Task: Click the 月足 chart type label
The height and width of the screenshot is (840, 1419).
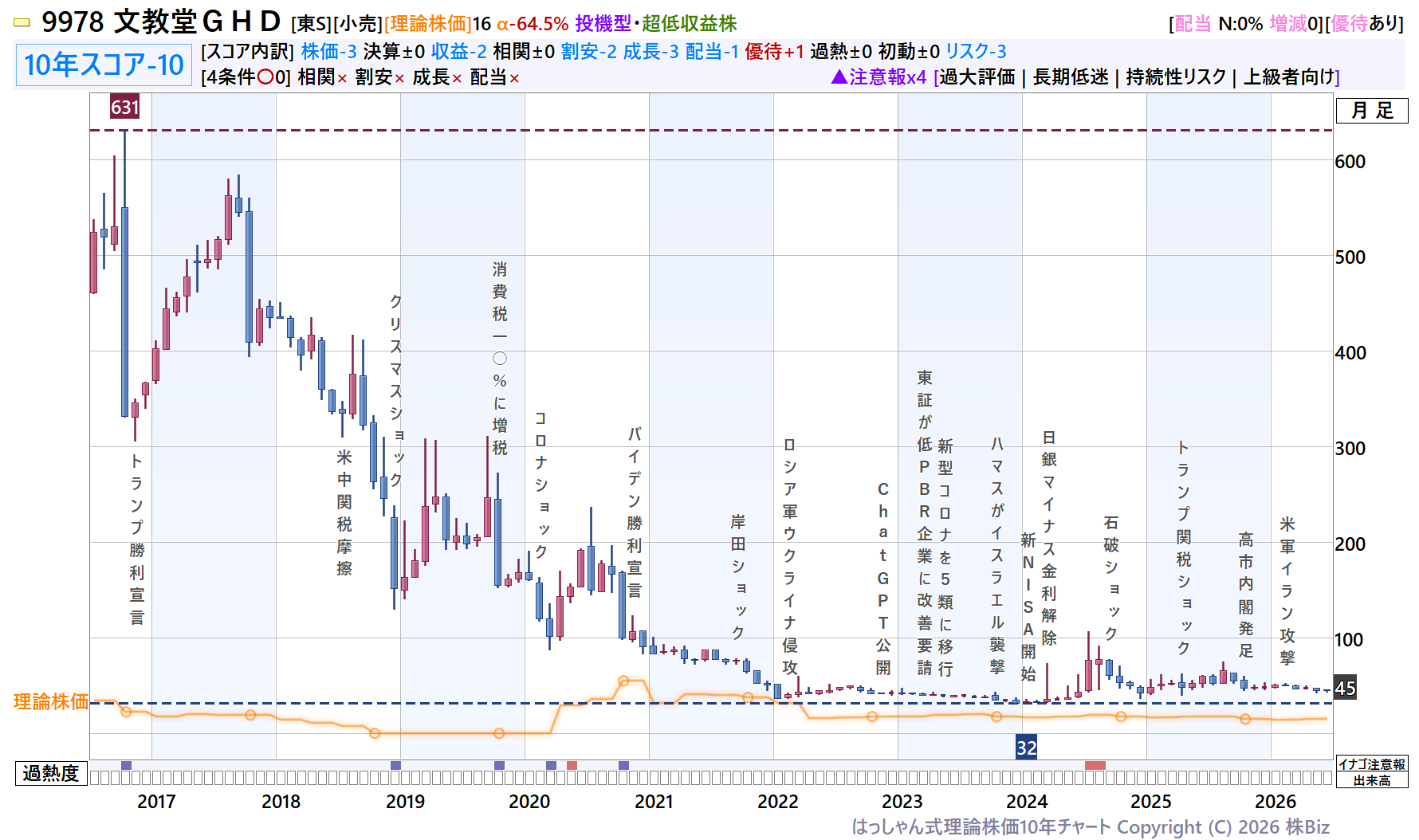Action: (1372, 111)
